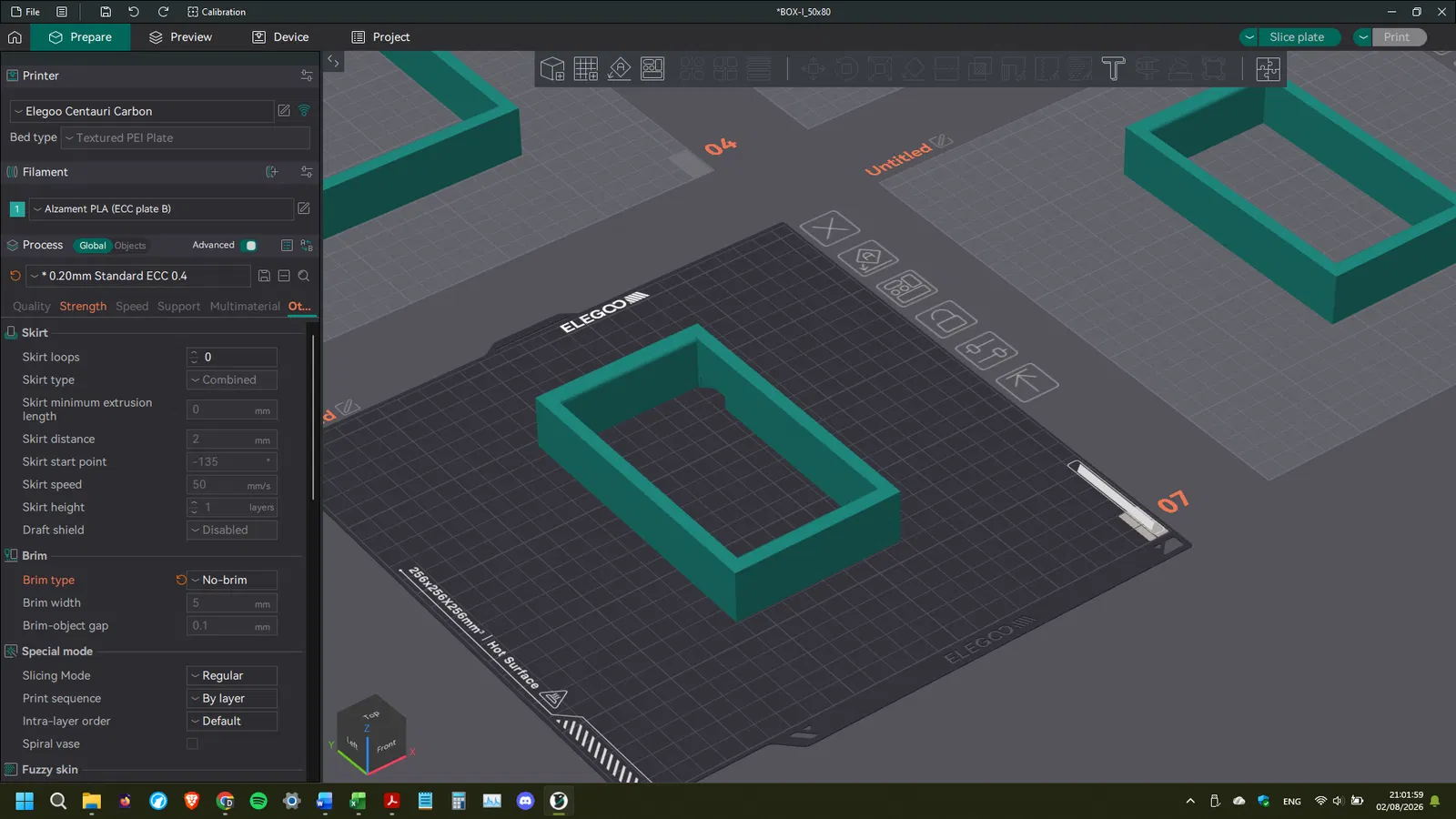Open the Multimaterial settings tab

[245, 307]
